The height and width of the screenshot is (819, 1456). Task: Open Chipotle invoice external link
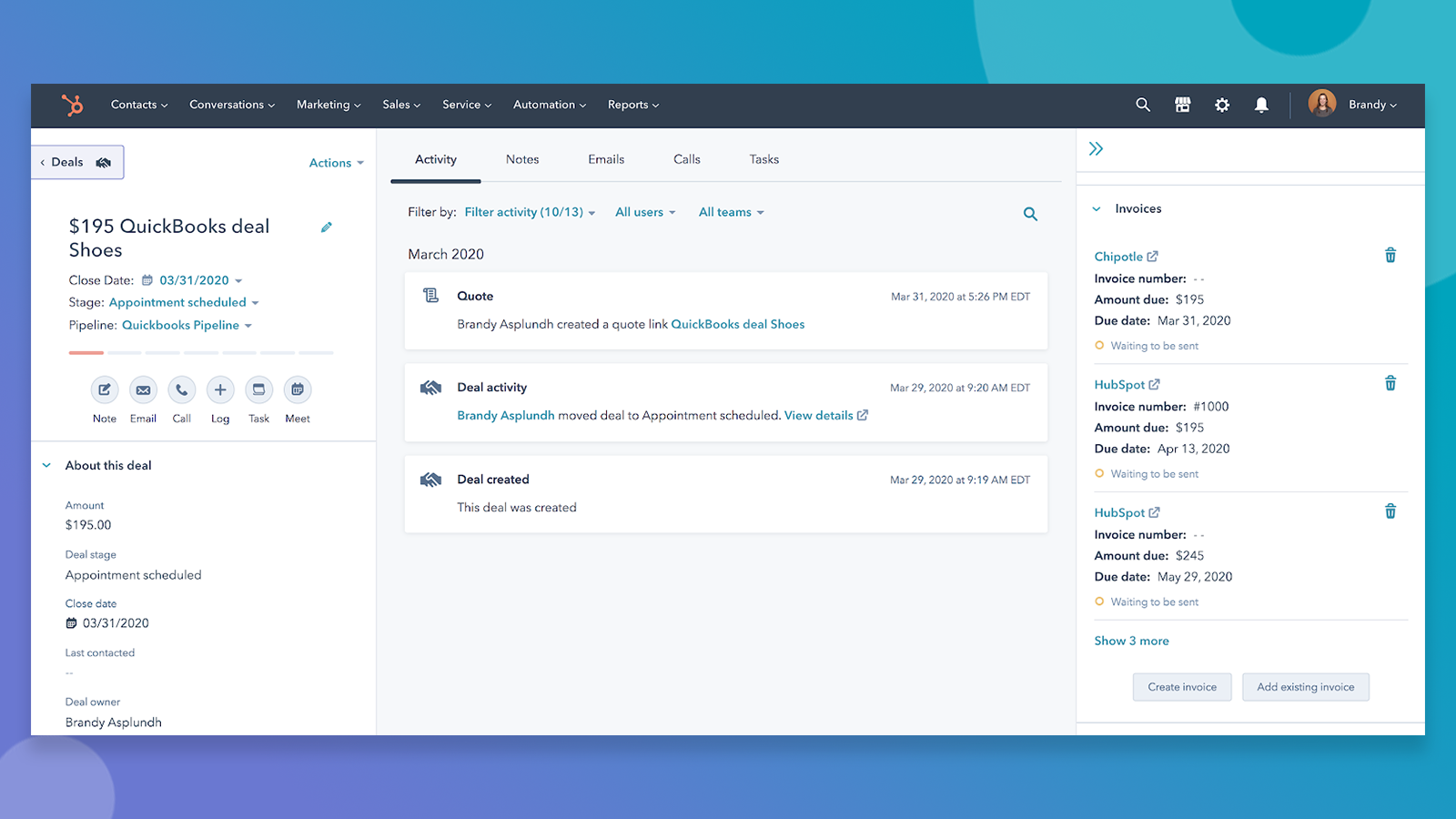pyautogui.click(x=1126, y=257)
